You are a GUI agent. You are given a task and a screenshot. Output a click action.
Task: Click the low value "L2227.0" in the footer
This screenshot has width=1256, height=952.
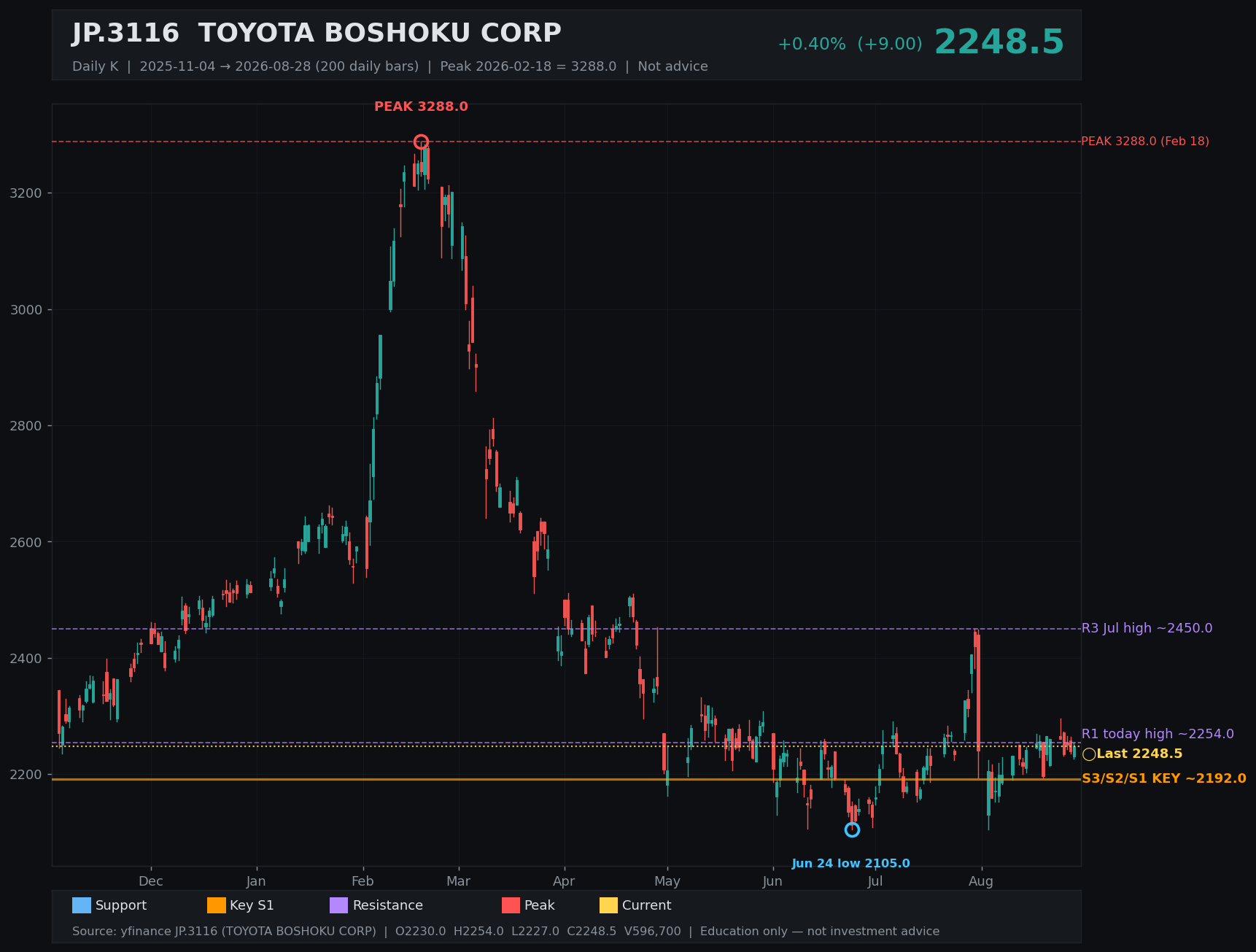click(535, 932)
